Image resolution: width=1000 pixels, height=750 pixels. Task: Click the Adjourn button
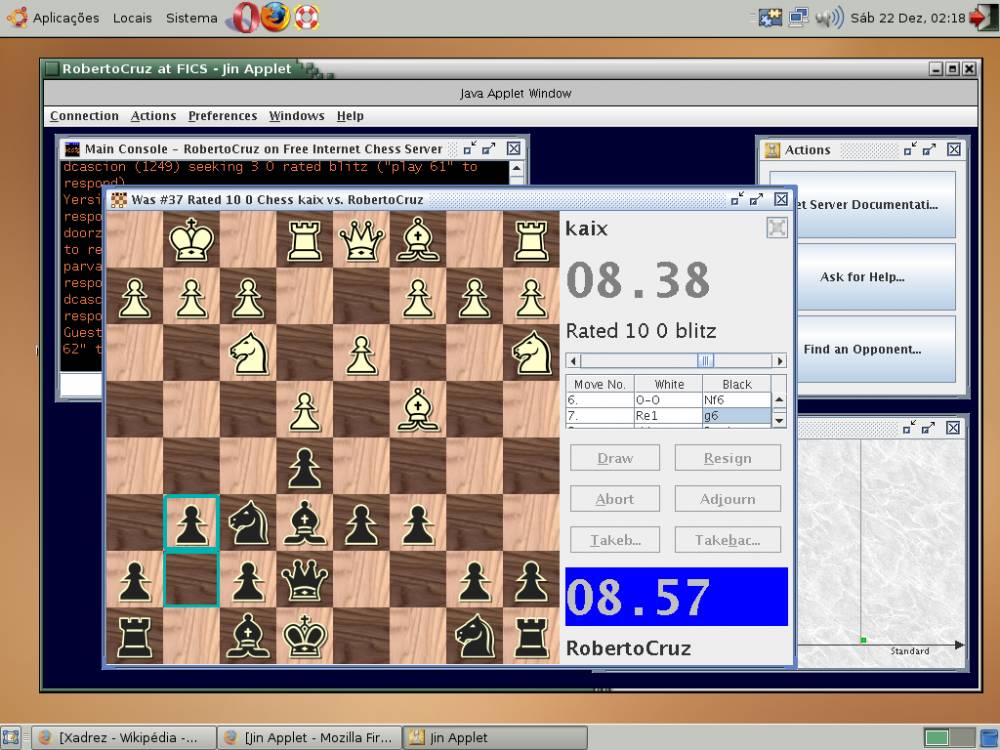coord(728,499)
